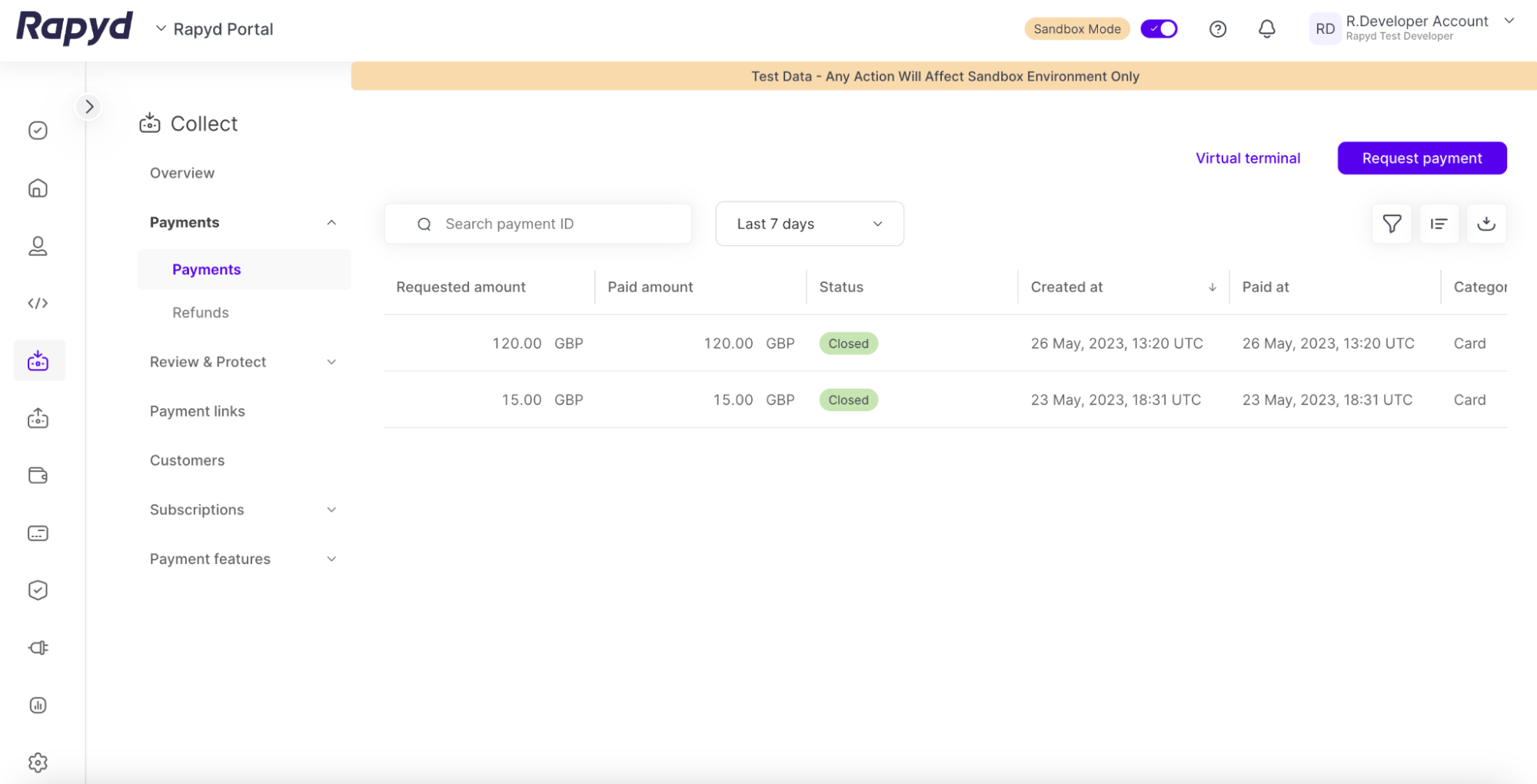Open Payment links menu item
This screenshot has height=784, width=1537.
coord(198,411)
